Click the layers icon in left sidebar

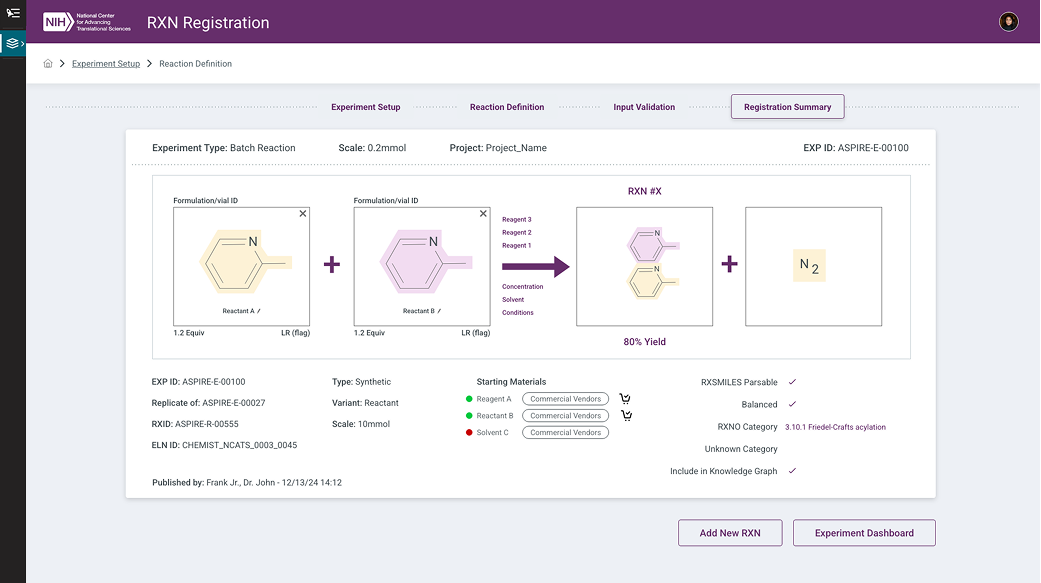tap(13, 44)
